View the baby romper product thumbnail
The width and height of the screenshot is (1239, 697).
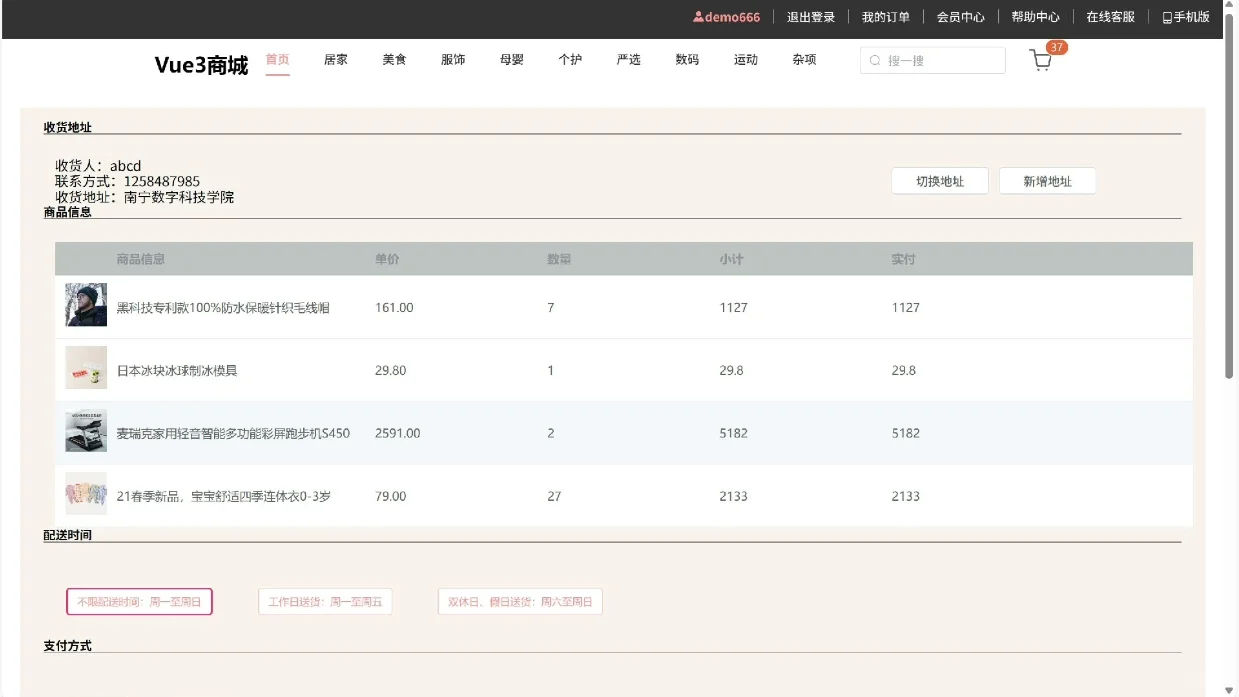pyautogui.click(x=85, y=493)
